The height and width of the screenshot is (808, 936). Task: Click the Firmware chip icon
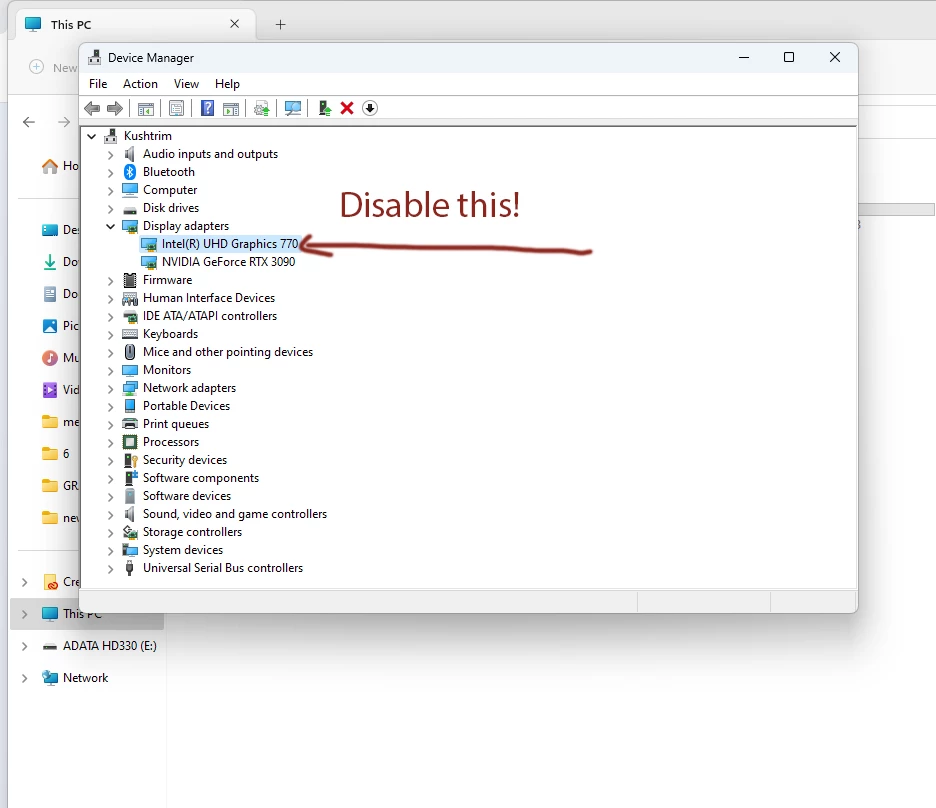[x=130, y=280]
